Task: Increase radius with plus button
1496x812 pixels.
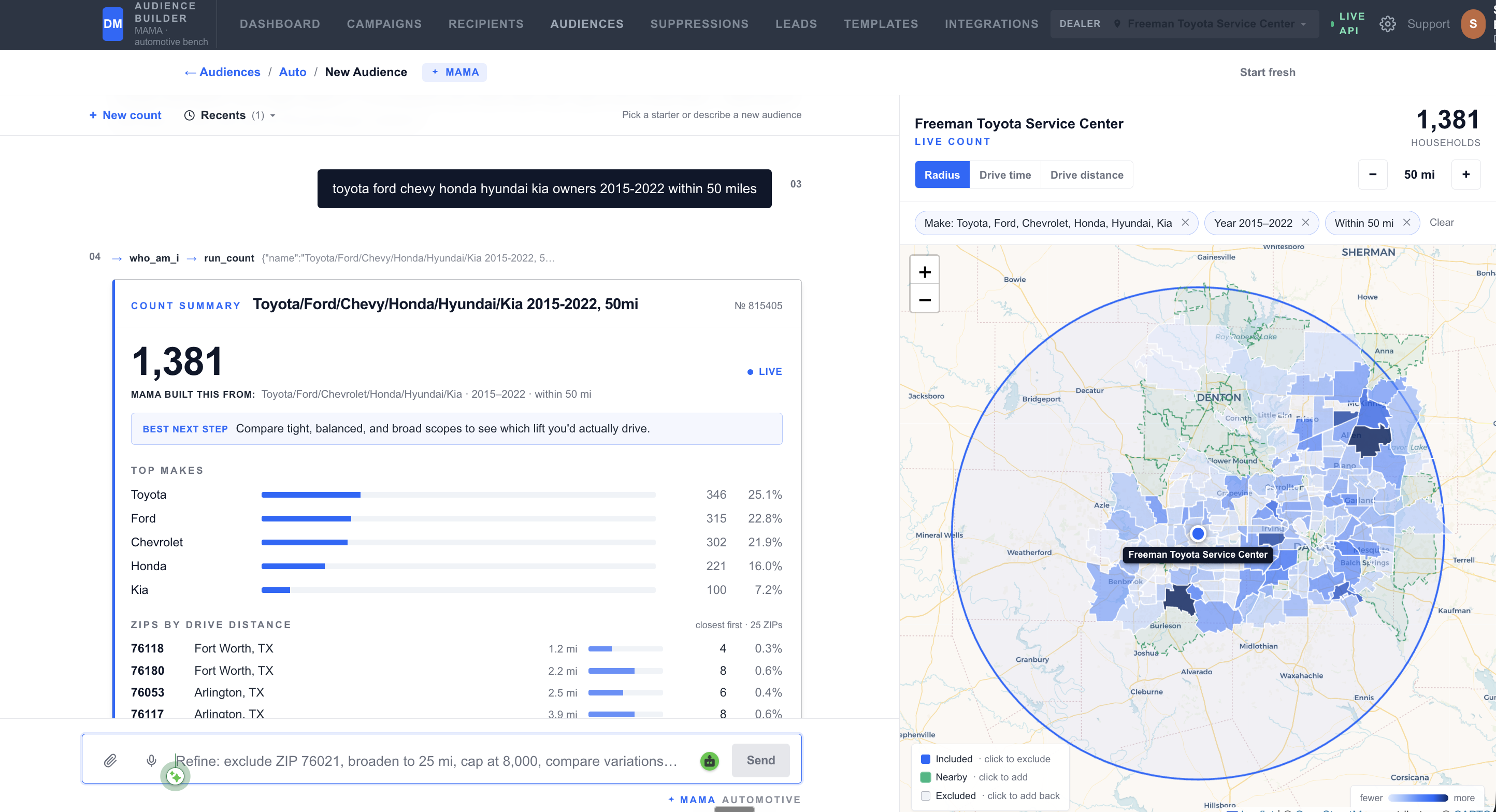Action: [x=1466, y=175]
